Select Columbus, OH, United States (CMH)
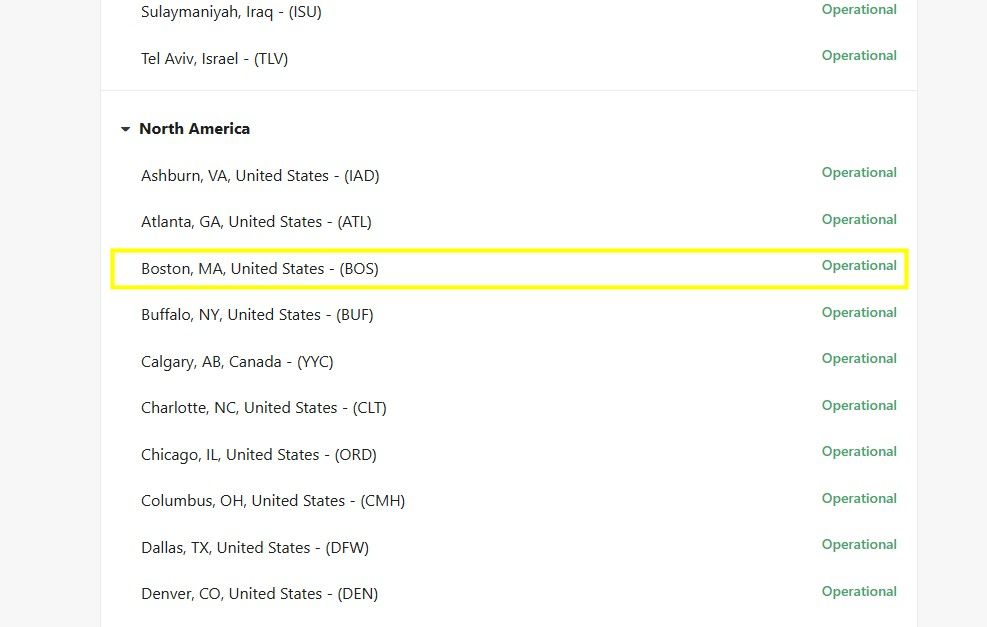Viewport: 987px width, 627px height. coord(273,501)
